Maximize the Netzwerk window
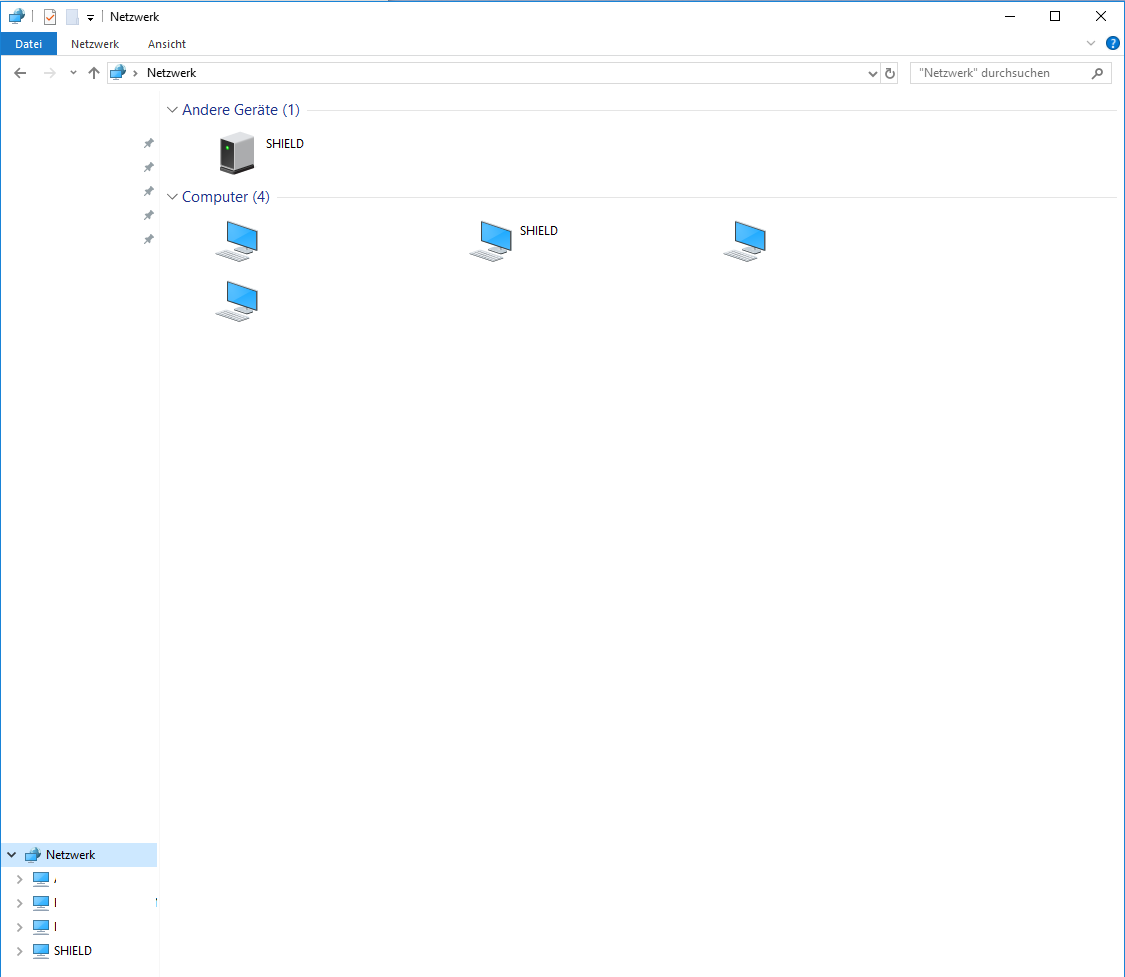This screenshot has width=1125, height=977. [x=1055, y=16]
